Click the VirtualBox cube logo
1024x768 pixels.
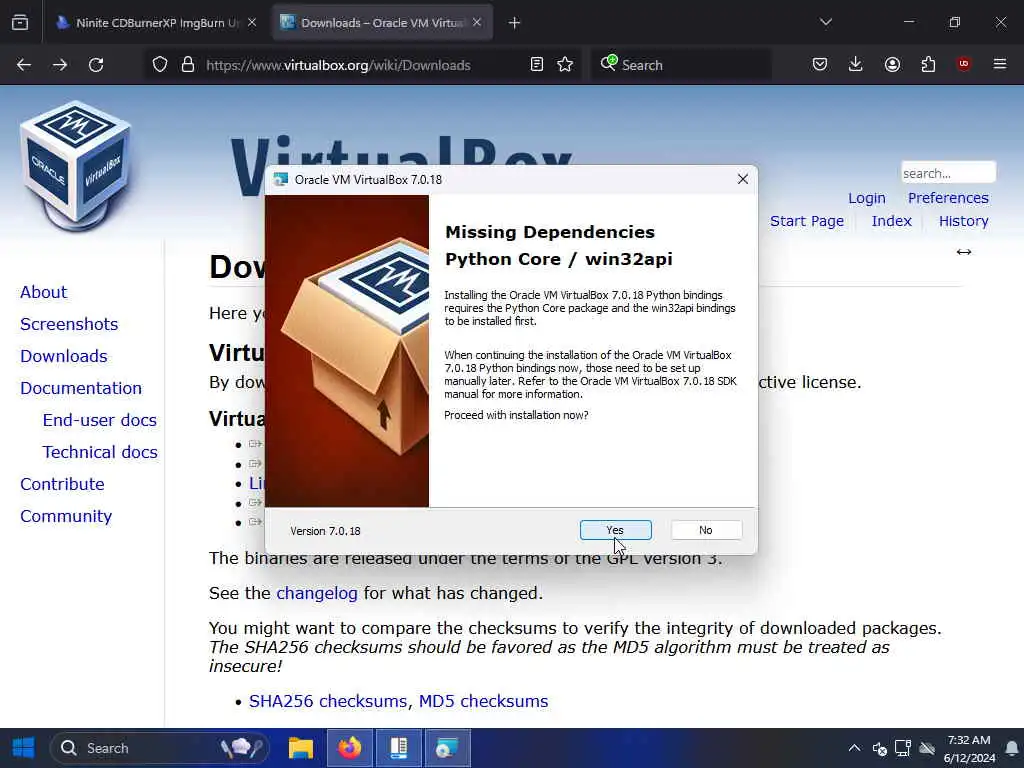[x=76, y=167]
